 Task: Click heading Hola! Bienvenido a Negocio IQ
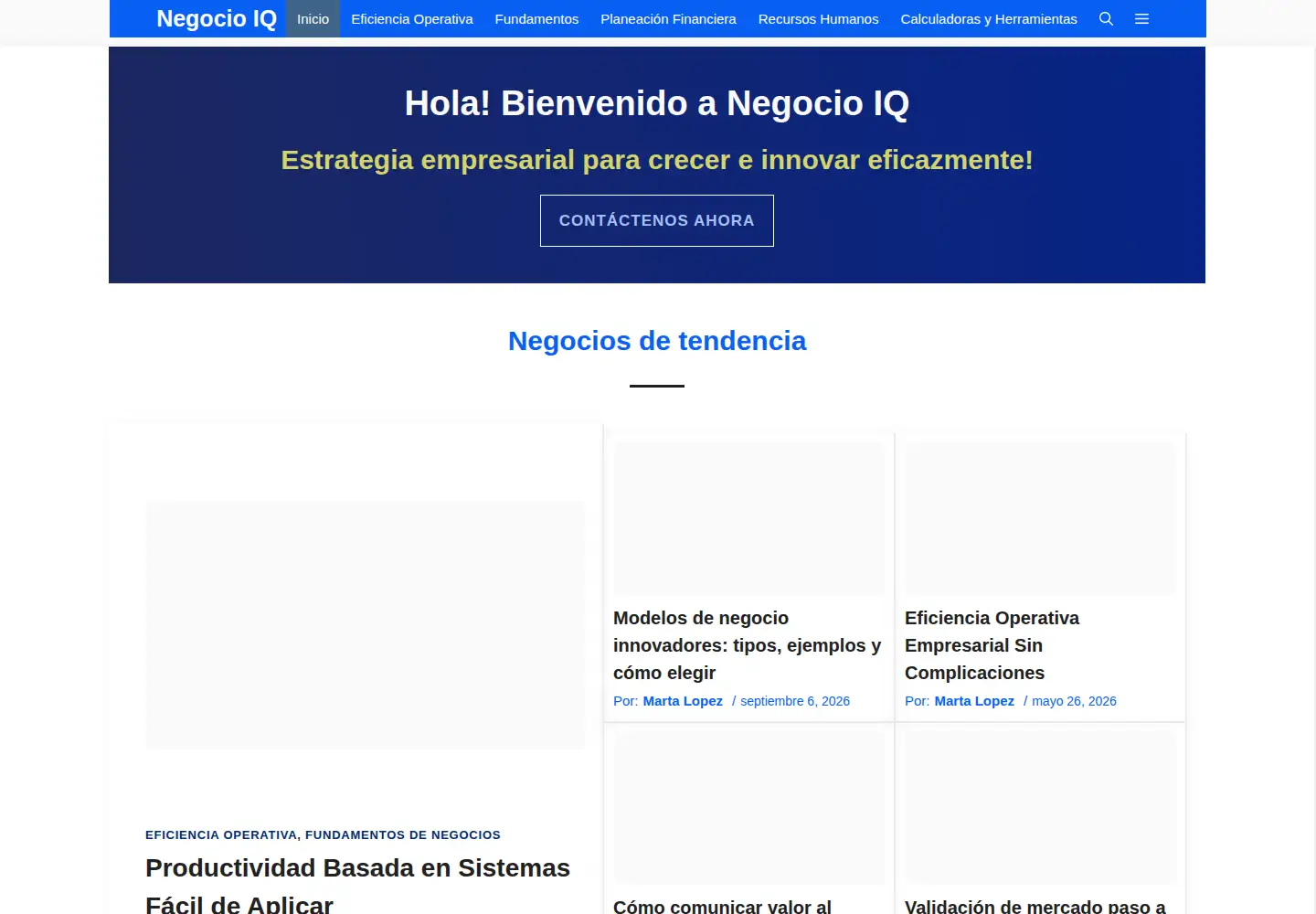657,103
